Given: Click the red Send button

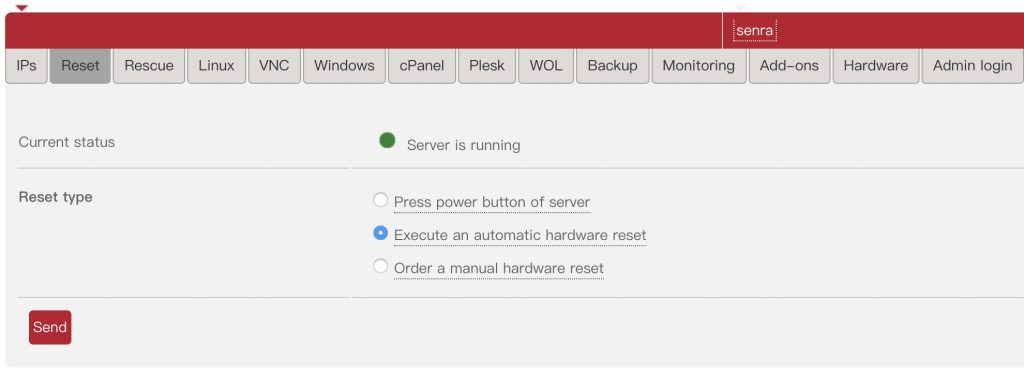Looking at the screenshot, I should point(50,327).
